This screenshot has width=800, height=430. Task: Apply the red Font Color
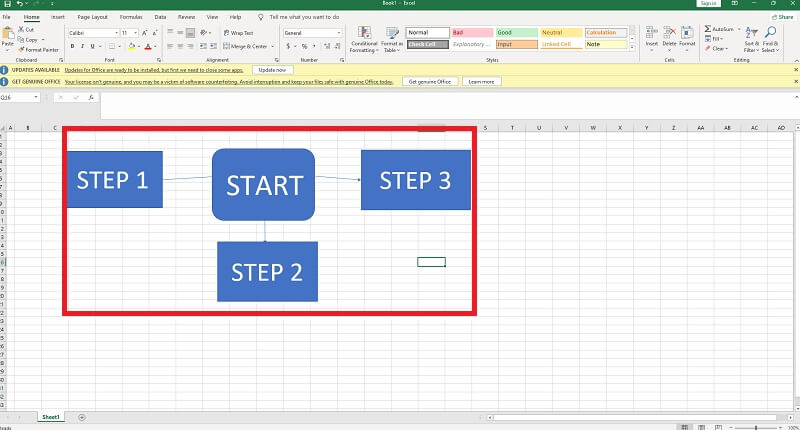pyautogui.click(x=148, y=46)
